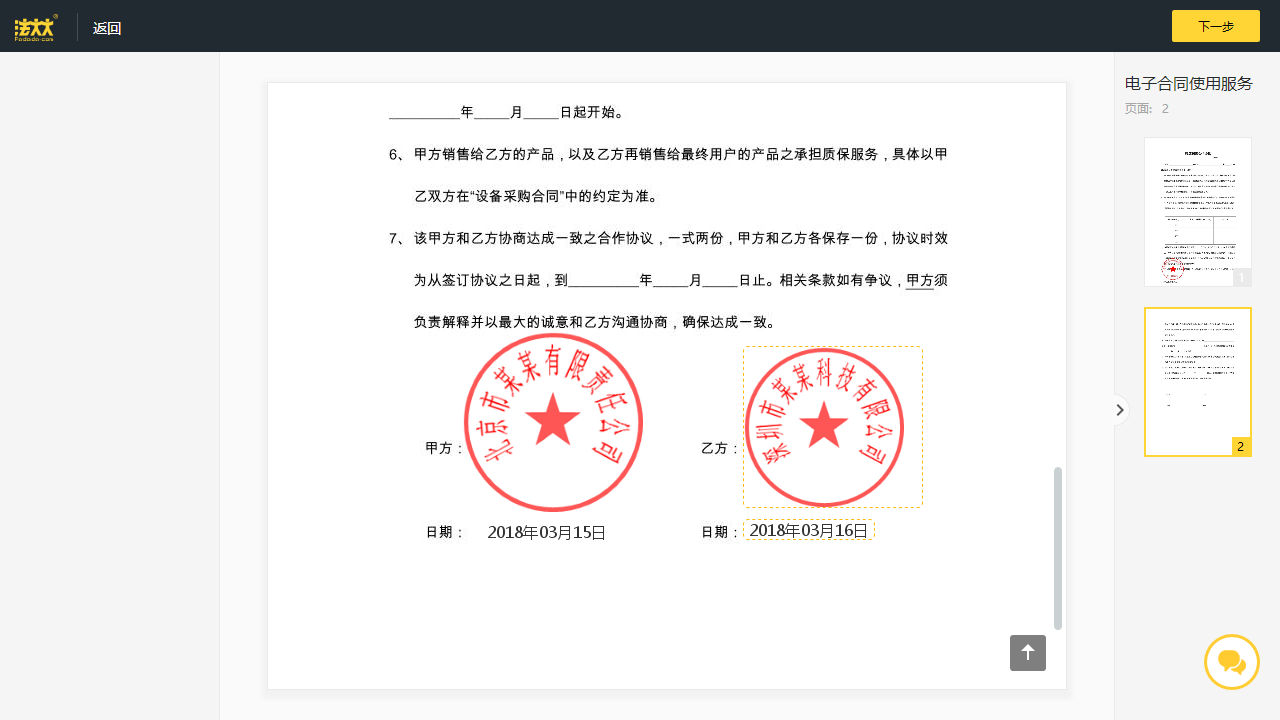Click the 下一步 next step button
The image size is (1280, 720).
click(x=1215, y=25)
